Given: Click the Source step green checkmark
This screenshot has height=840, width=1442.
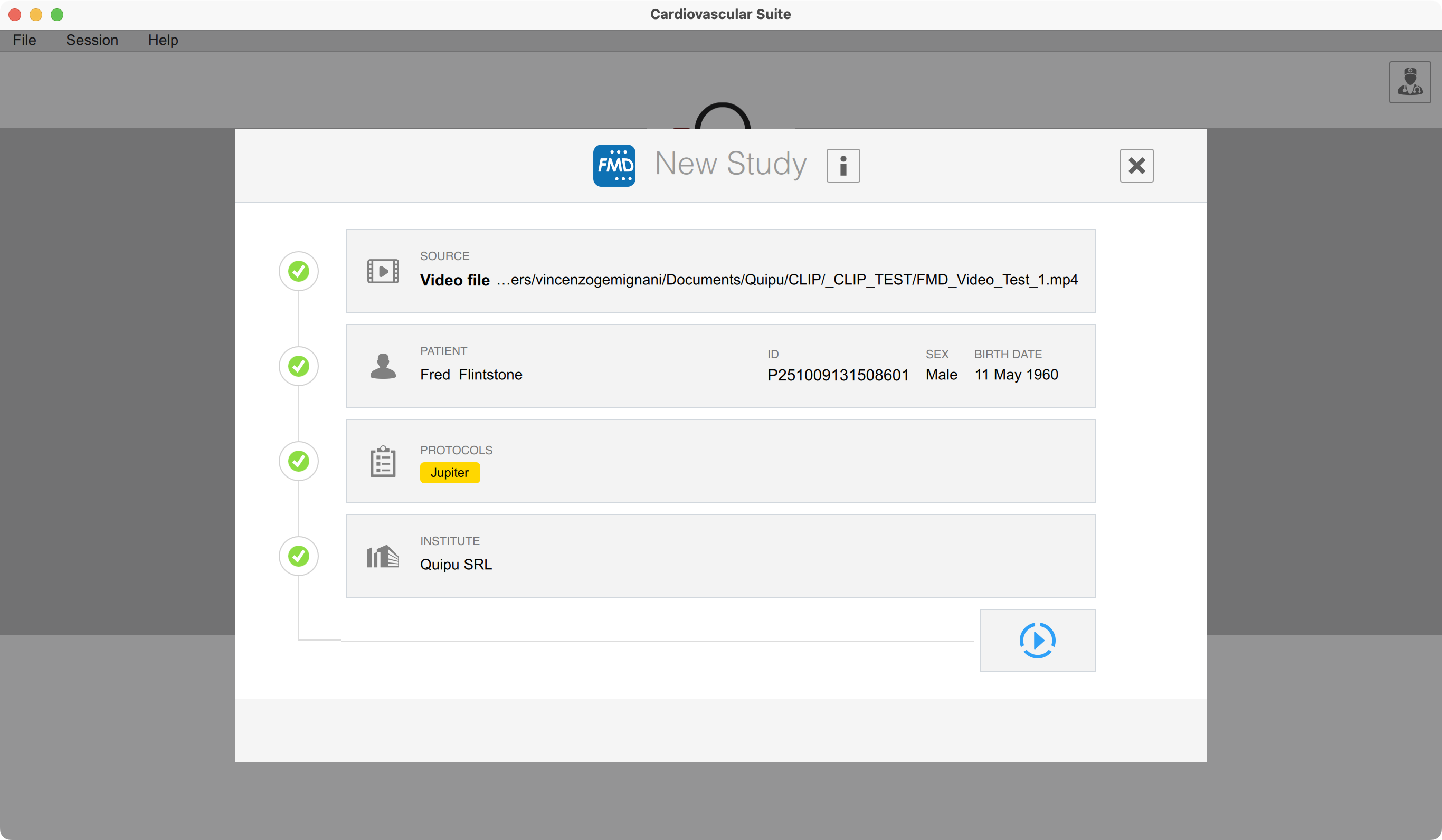Looking at the screenshot, I should [299, 271].
